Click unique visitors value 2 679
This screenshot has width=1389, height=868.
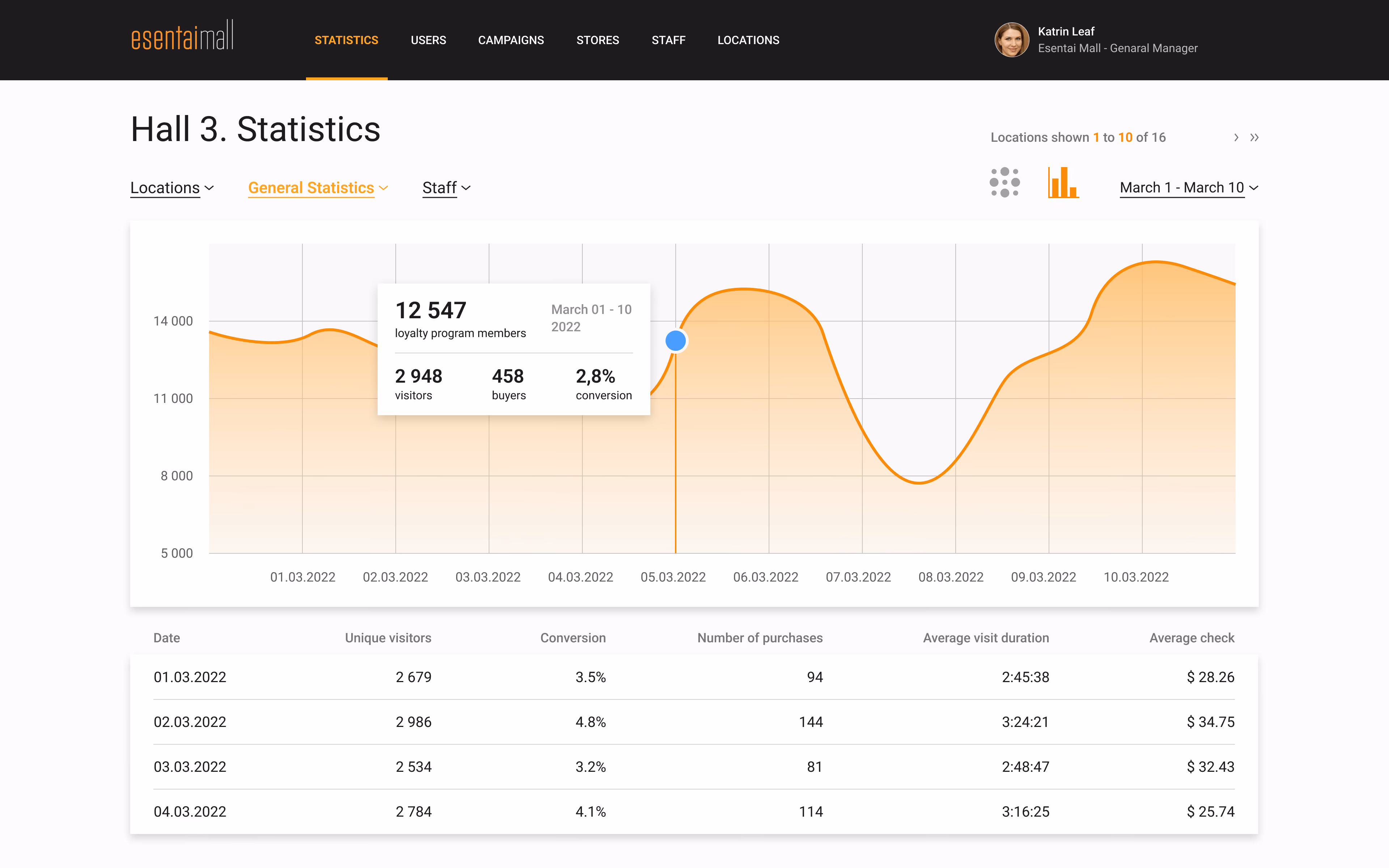[413, 677]
